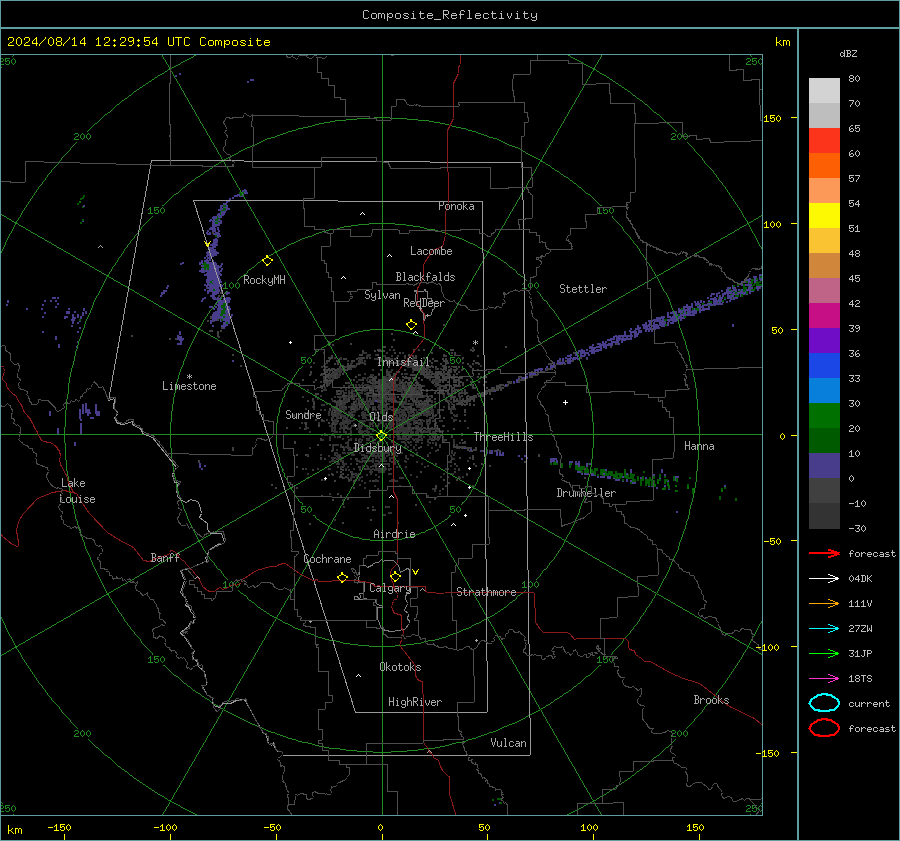Click the ThreeHills label
Screen dimensions: 900x841
[x=503, y=437]
